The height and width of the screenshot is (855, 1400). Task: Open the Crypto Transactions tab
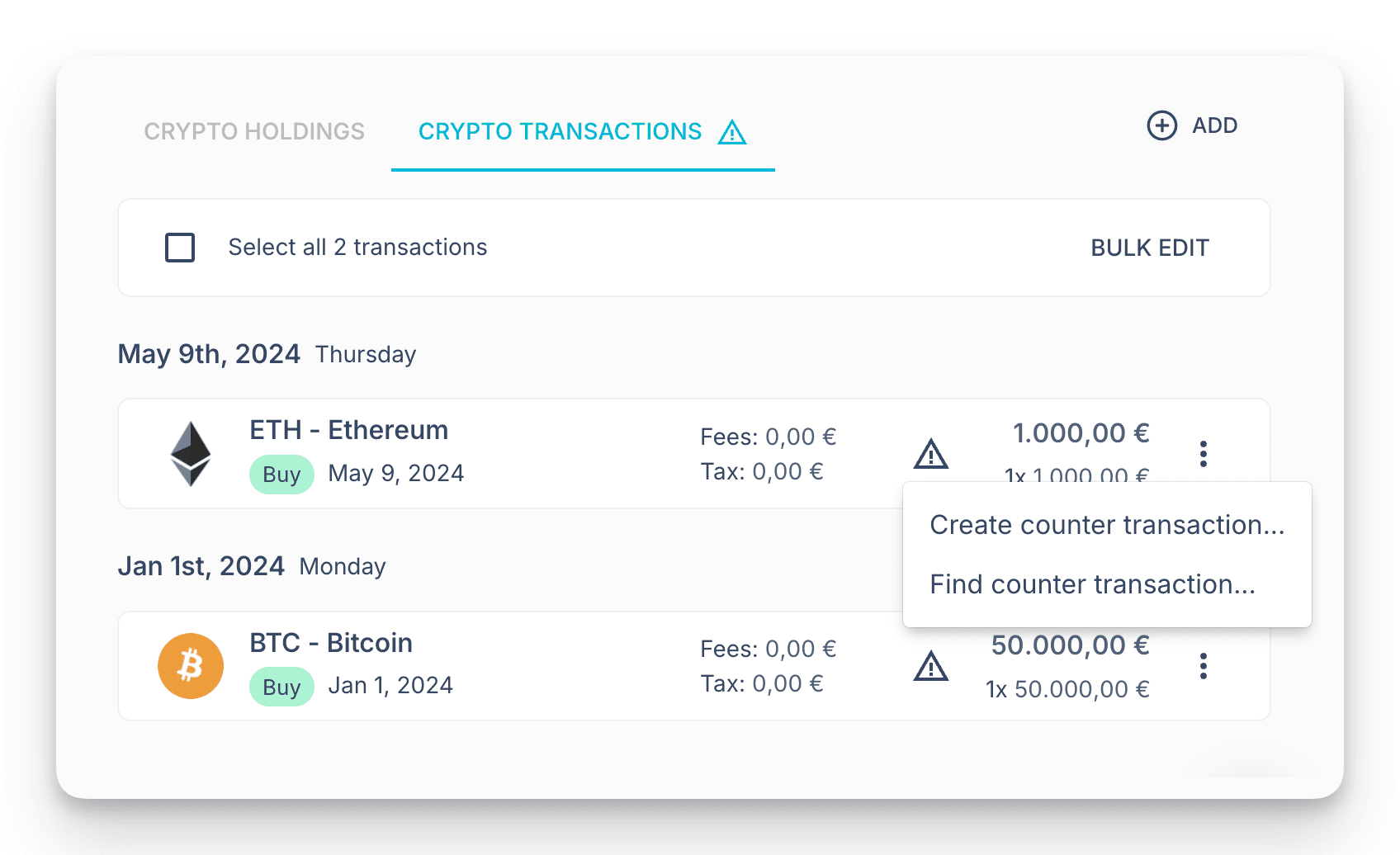pyautogui.click(x=560, y=131)
